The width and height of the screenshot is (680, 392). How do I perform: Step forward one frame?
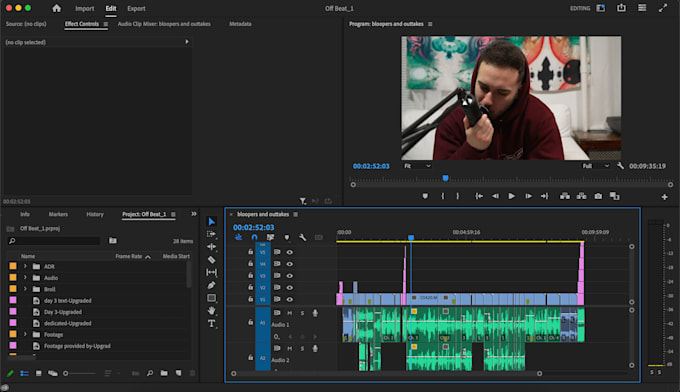pos(528,196)
